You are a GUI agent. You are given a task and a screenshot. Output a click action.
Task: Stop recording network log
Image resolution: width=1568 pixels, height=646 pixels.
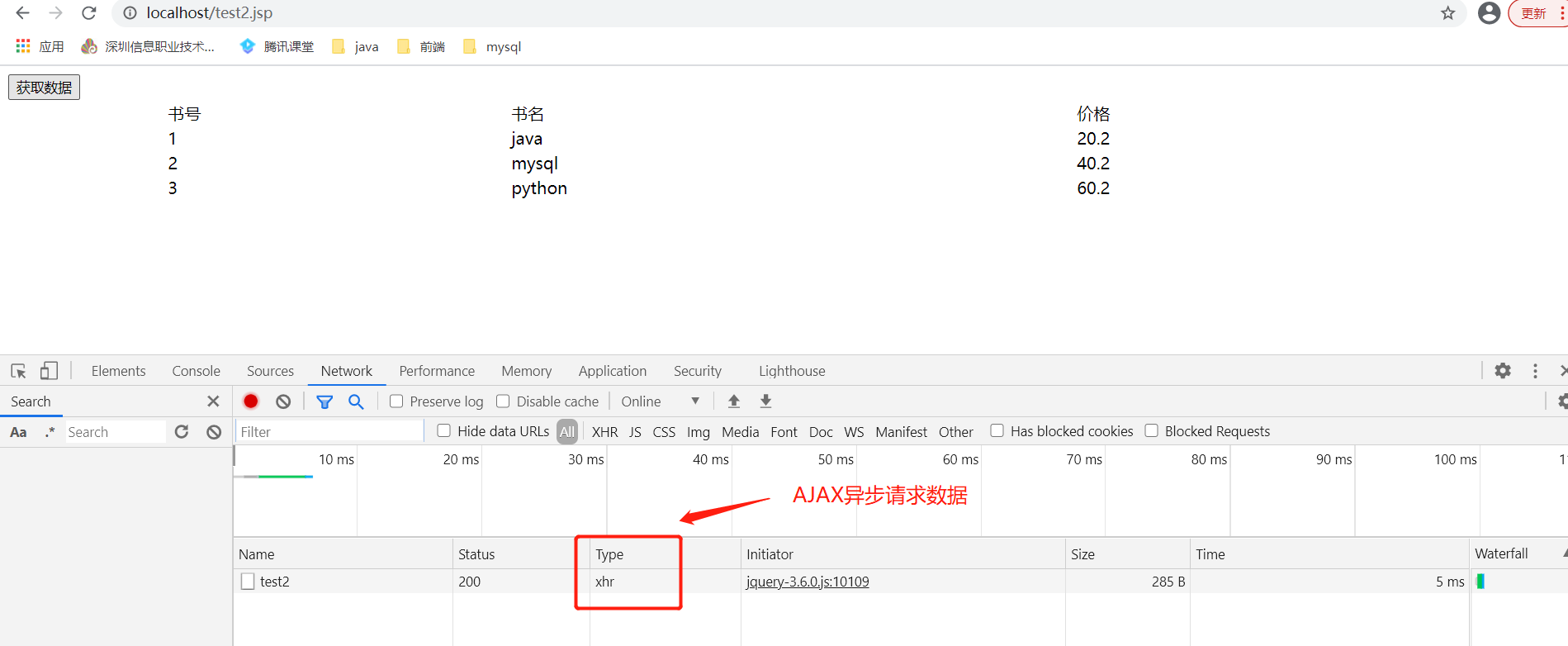click(x=251, y=401)
